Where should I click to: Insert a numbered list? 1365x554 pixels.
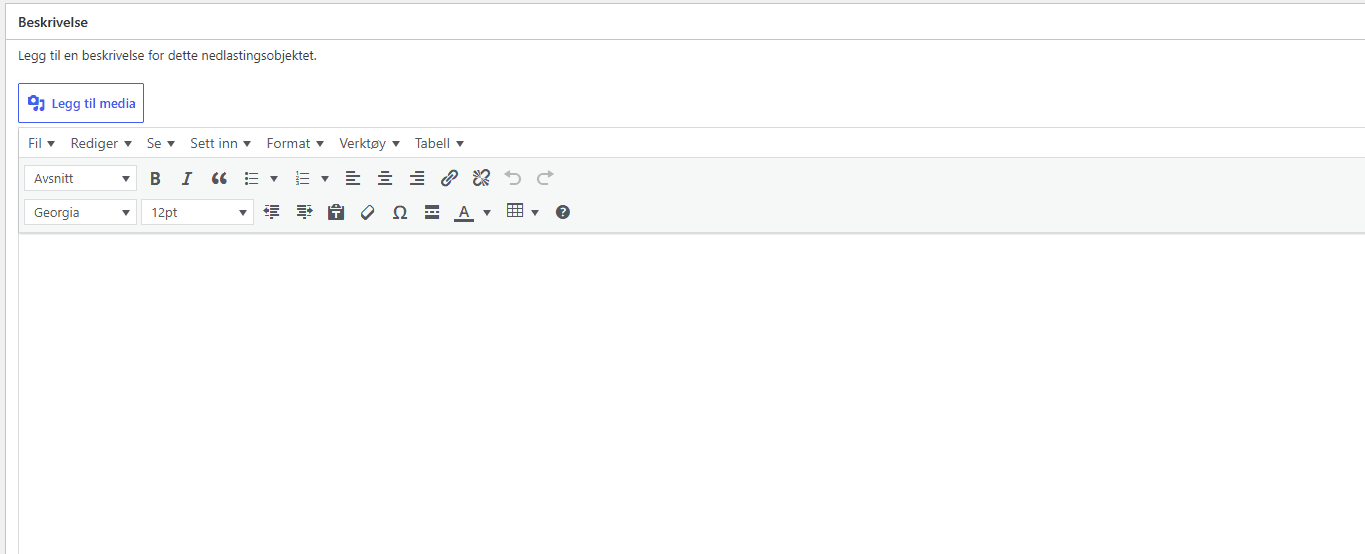[303, 178]
